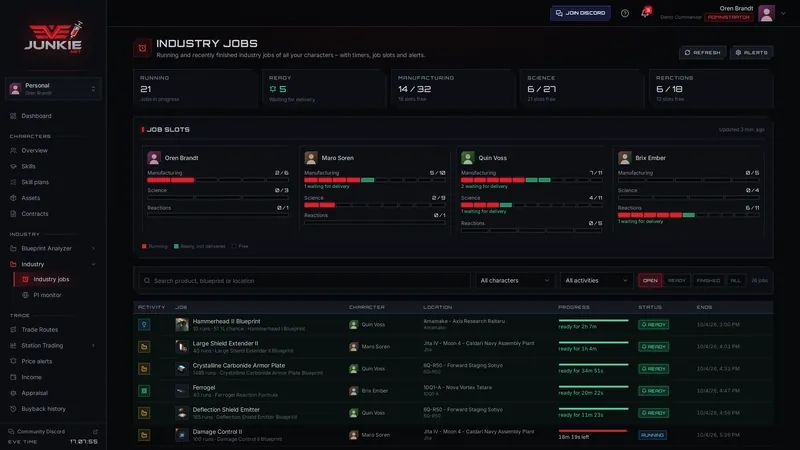Viewport: 800px width, 450px height.
Task: Click the Skill plans sidebar icon
Action: click(x=13, y=182)
